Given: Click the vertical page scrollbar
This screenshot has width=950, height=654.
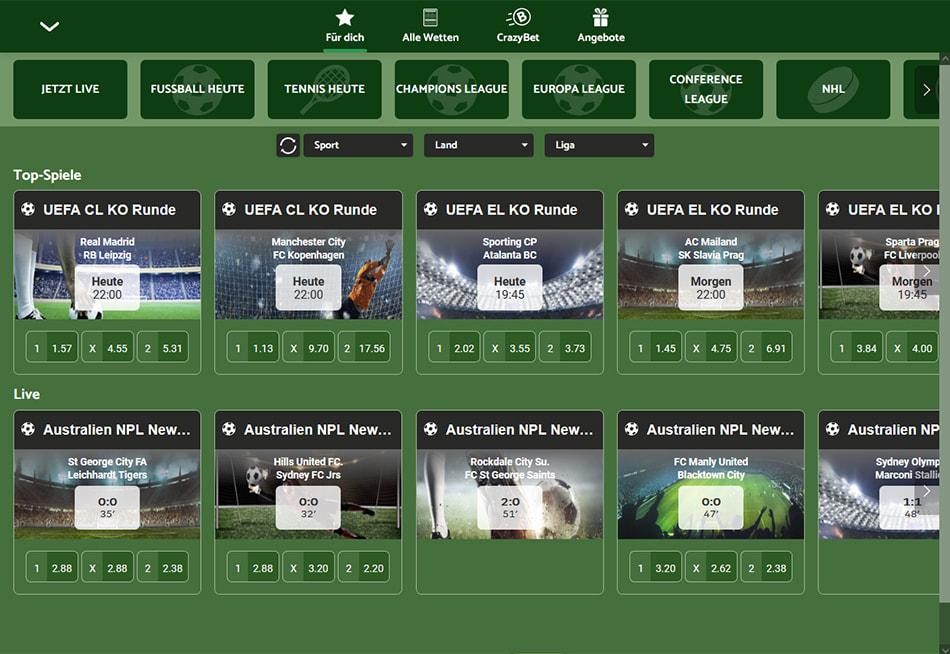Looking at the screenshot, I should coord(945,333).
